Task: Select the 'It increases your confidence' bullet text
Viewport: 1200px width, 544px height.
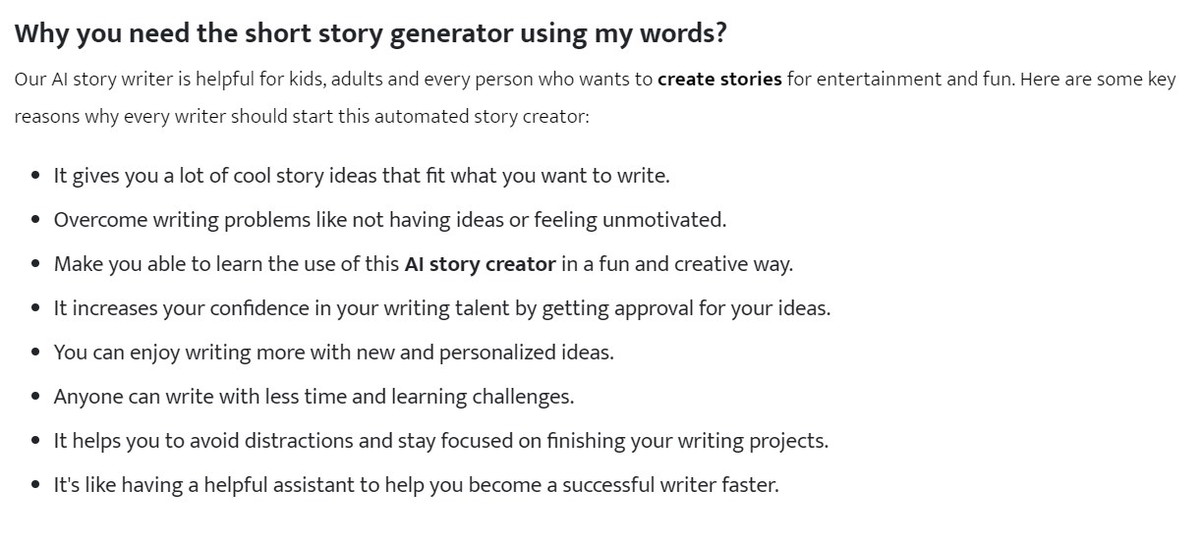Action: coord(442,309)
